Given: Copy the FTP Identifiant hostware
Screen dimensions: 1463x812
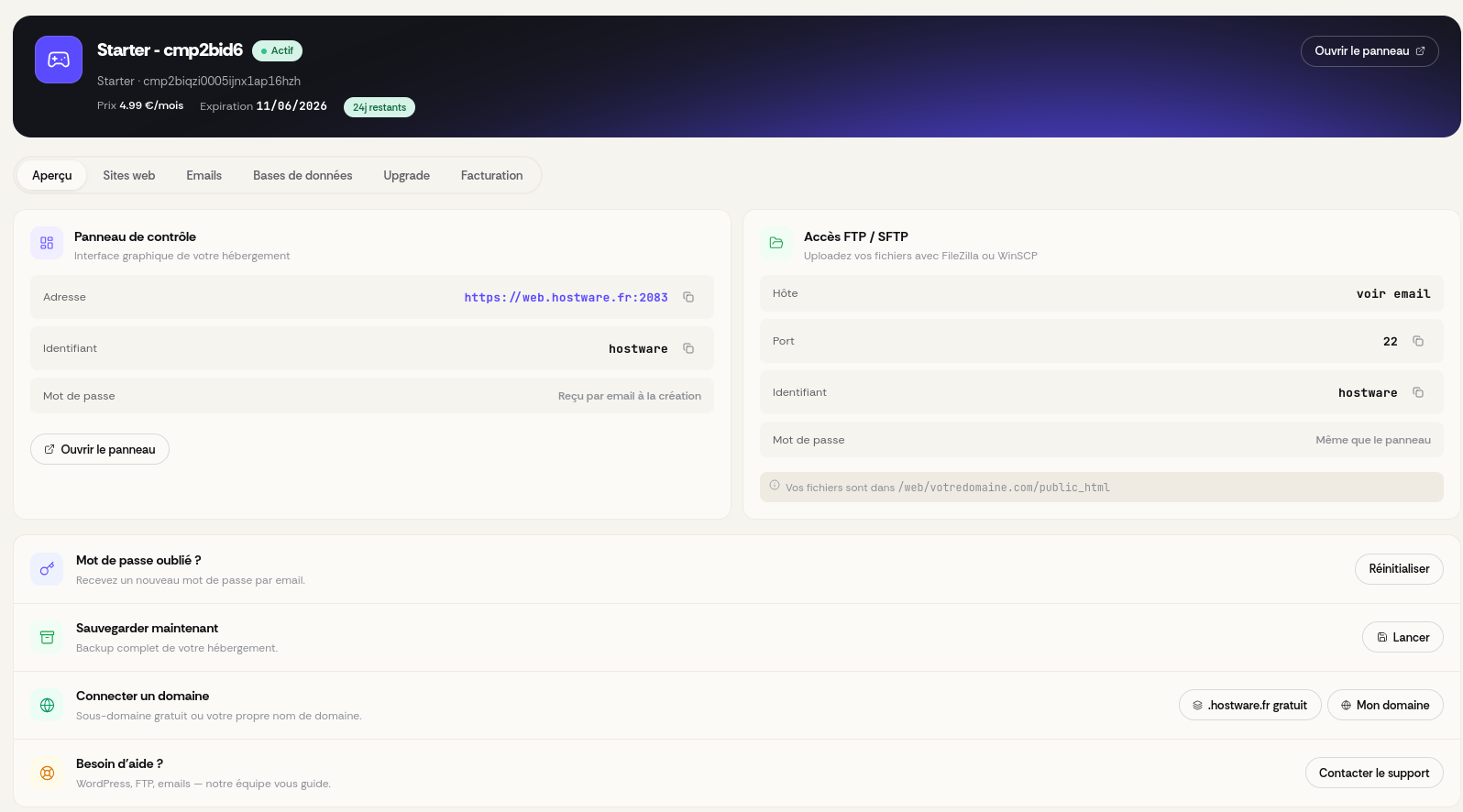Looking at the screenshot, I should (x=1418, y=392).
